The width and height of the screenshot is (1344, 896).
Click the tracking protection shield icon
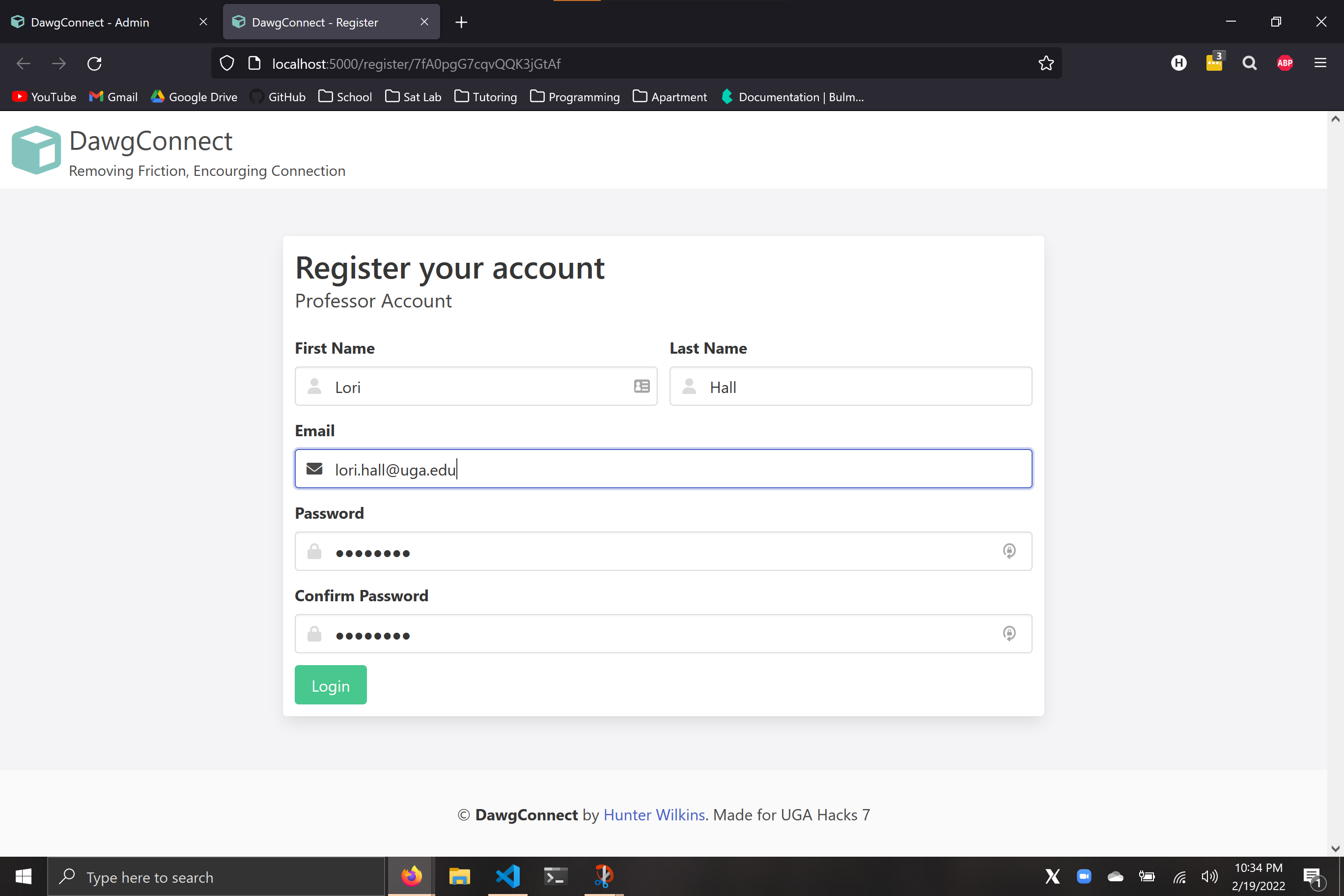227,63
